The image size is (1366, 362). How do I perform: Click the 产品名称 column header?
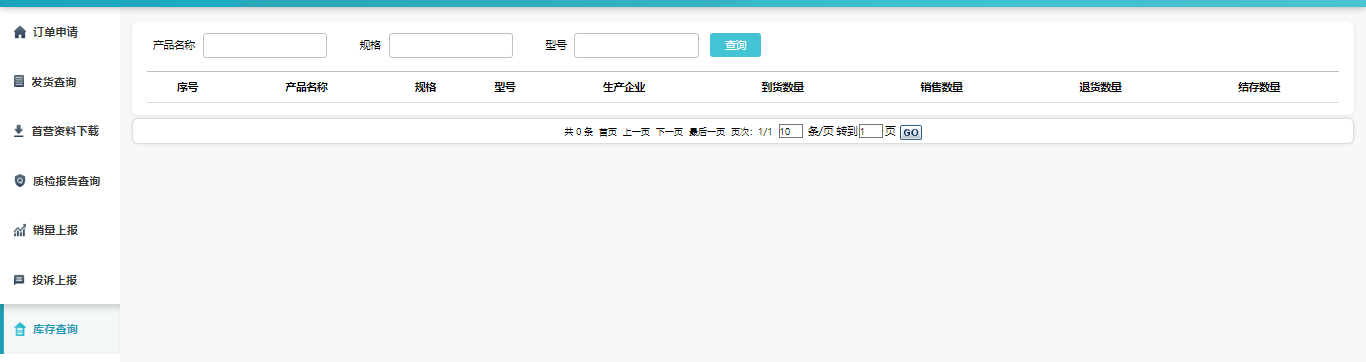click(306, 87)
